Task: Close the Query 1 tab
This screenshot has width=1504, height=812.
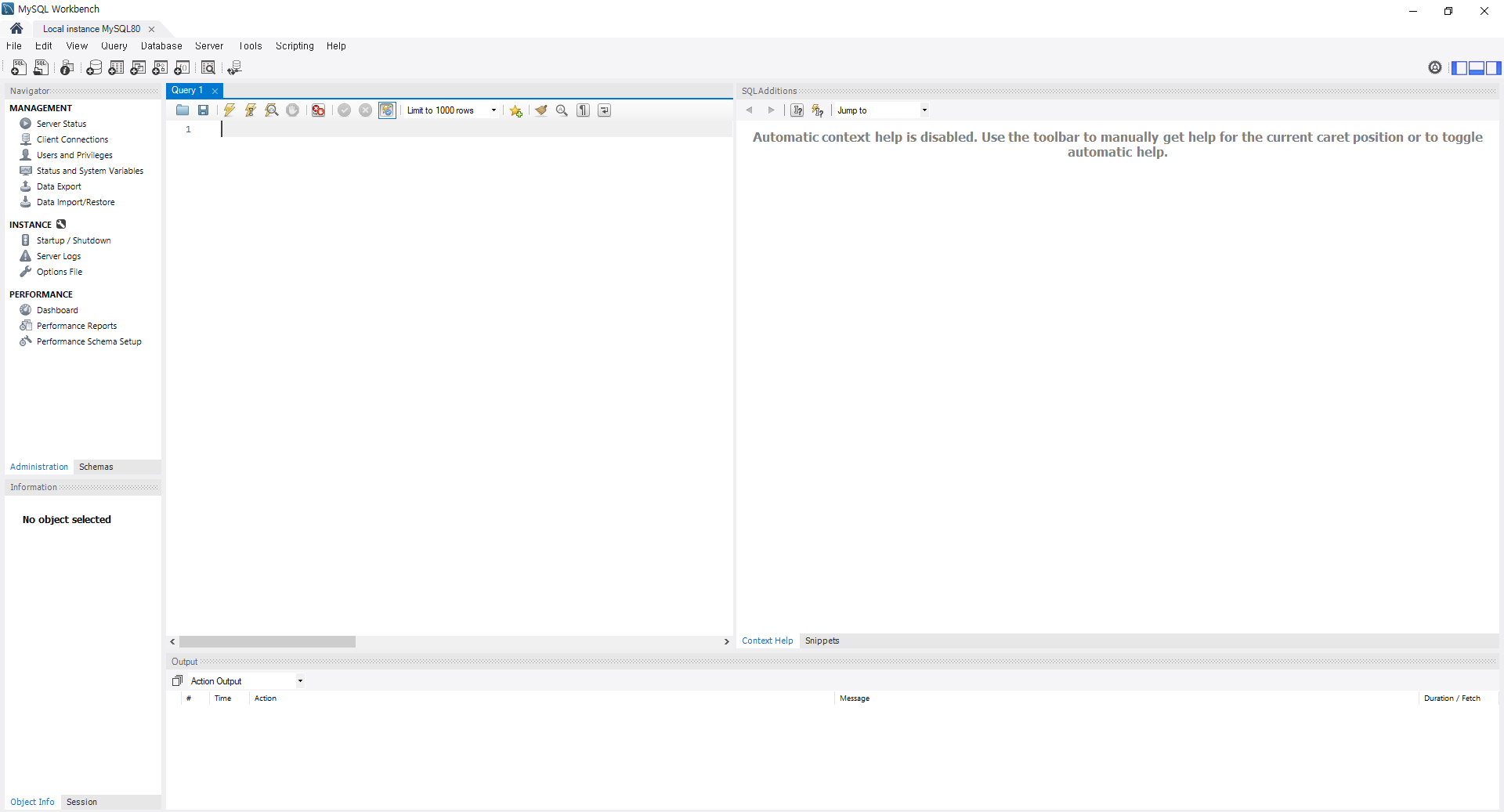Action: coord(215,91)
